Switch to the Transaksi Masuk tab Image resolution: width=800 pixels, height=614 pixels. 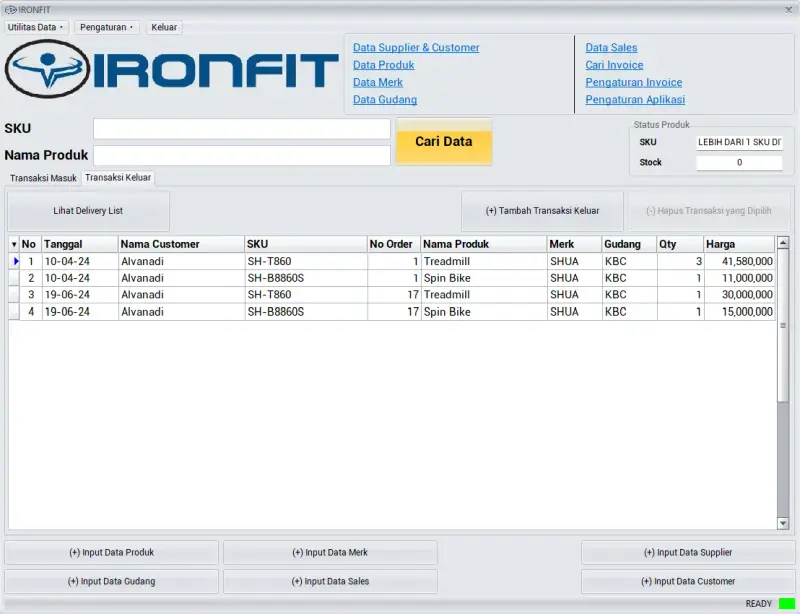(x=43, y=178)
